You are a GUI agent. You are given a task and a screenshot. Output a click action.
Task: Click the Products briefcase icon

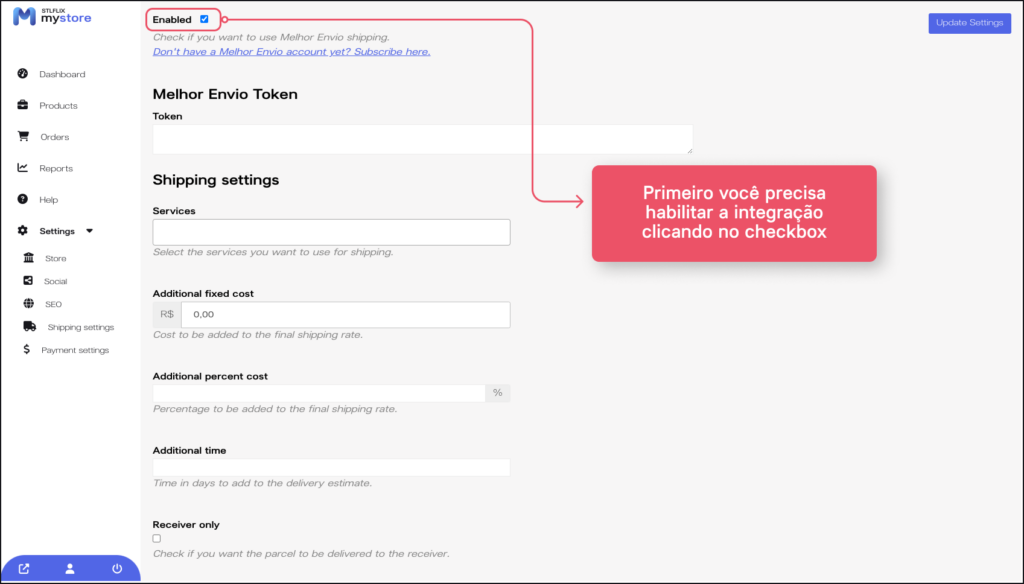point(23,105)
